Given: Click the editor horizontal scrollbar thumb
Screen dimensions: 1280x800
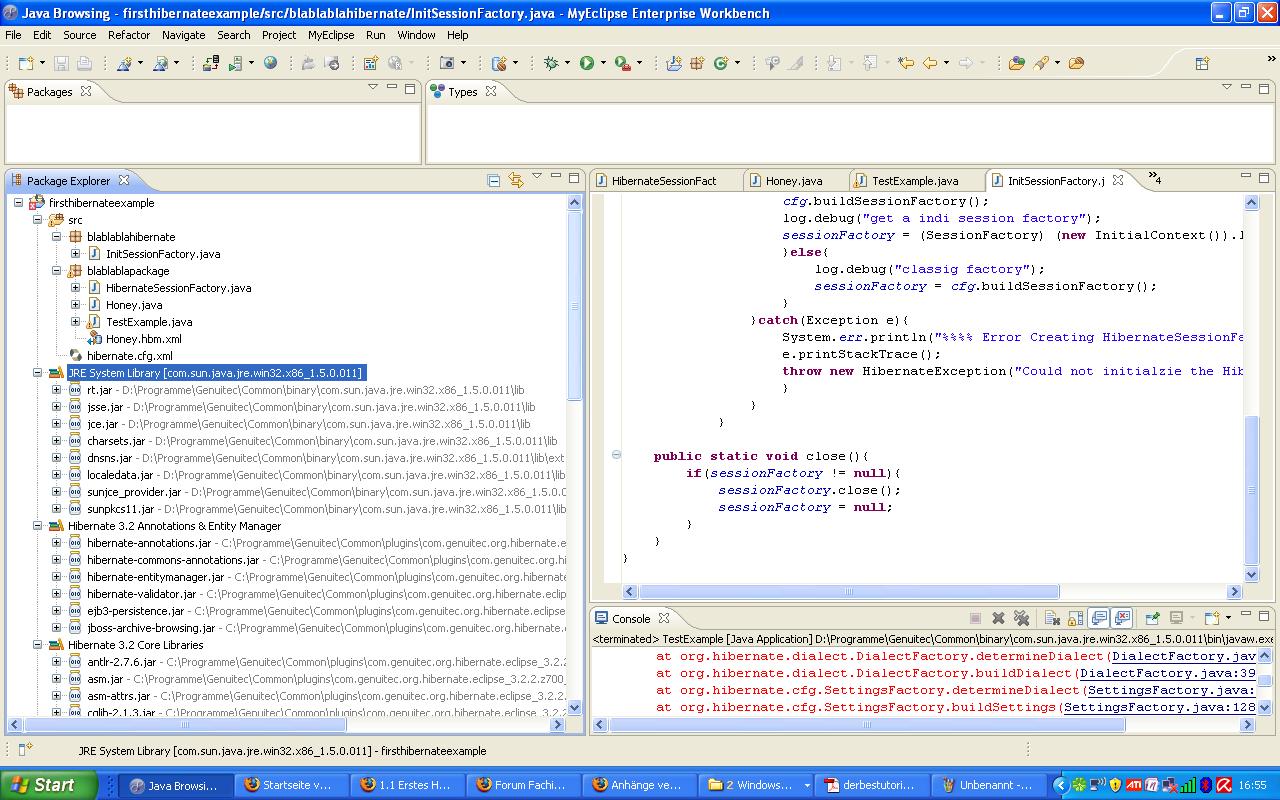Looking at the screenshot, I should click(x=849, y=592).
